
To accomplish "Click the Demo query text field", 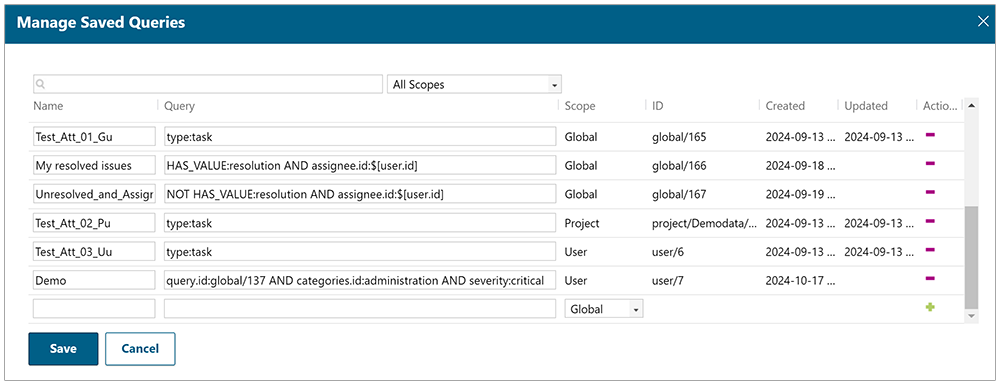I will tap(360, 280).
